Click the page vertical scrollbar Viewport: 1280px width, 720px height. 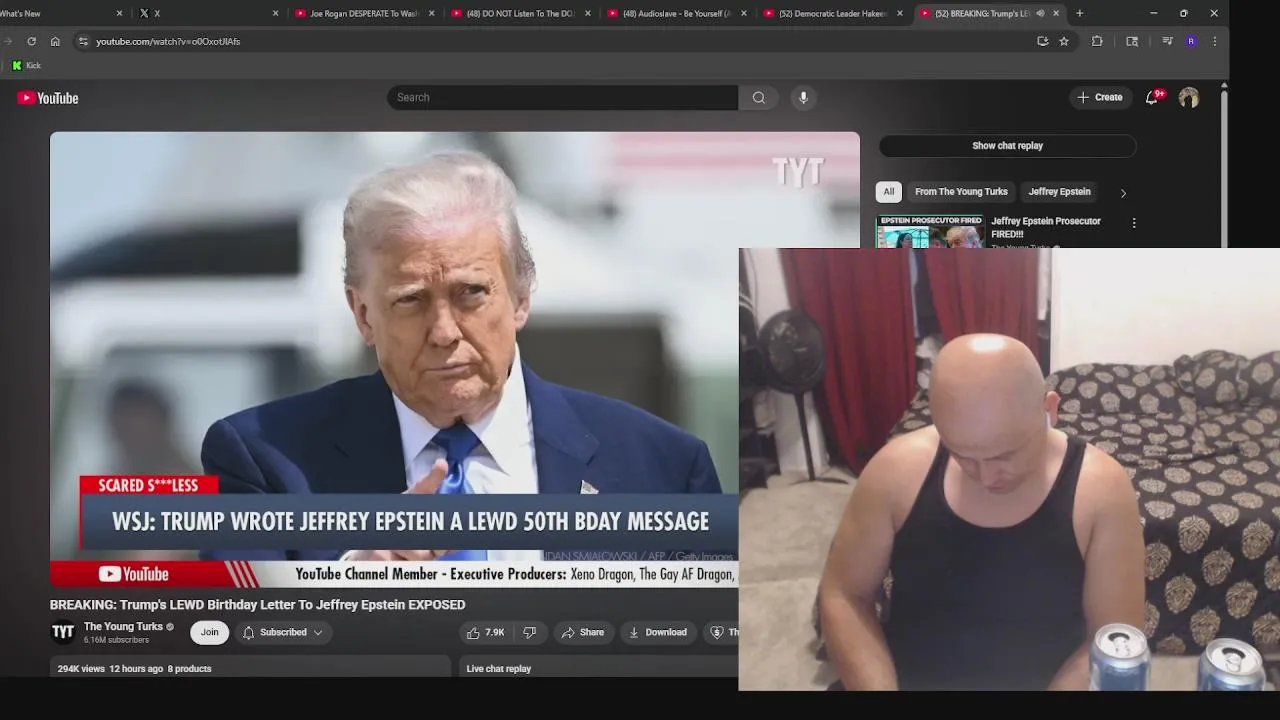(1224, 165)
